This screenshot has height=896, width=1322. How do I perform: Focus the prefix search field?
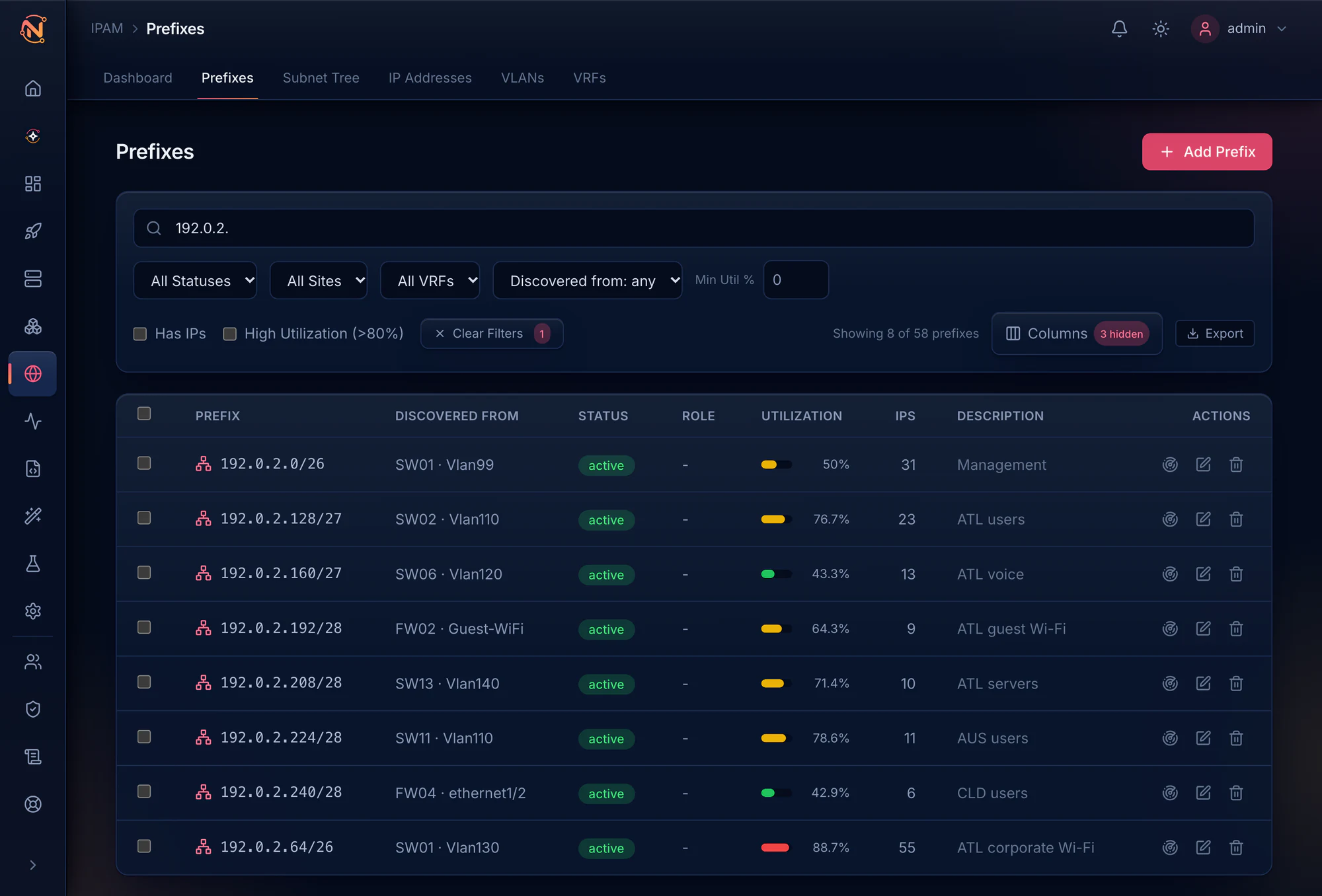coord(694,228)
